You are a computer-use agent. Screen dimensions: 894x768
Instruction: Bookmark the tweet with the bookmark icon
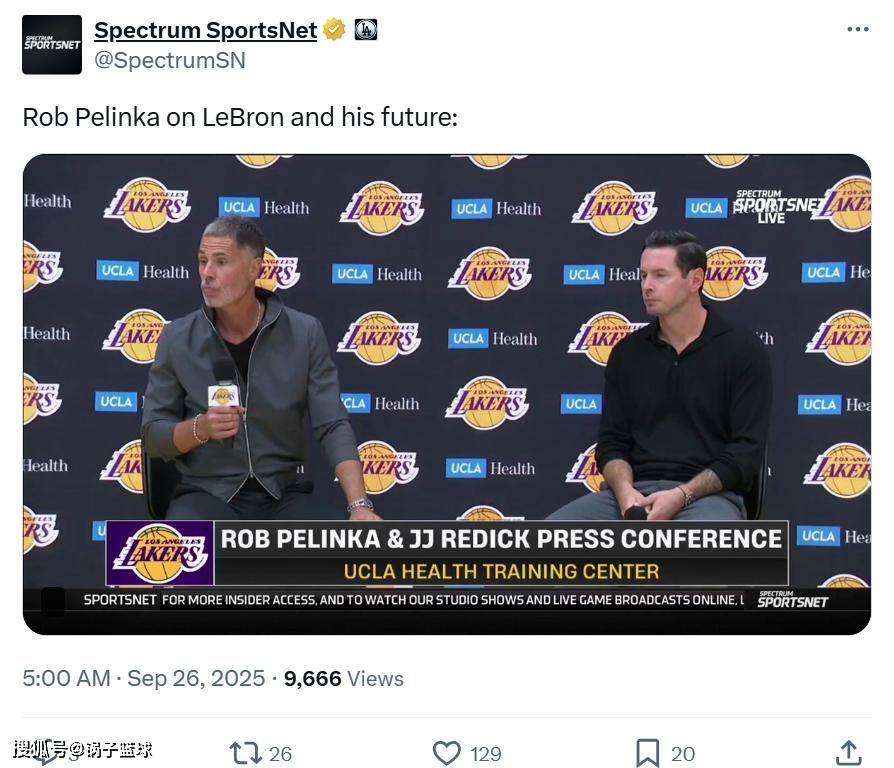click(x=648, y=752)
